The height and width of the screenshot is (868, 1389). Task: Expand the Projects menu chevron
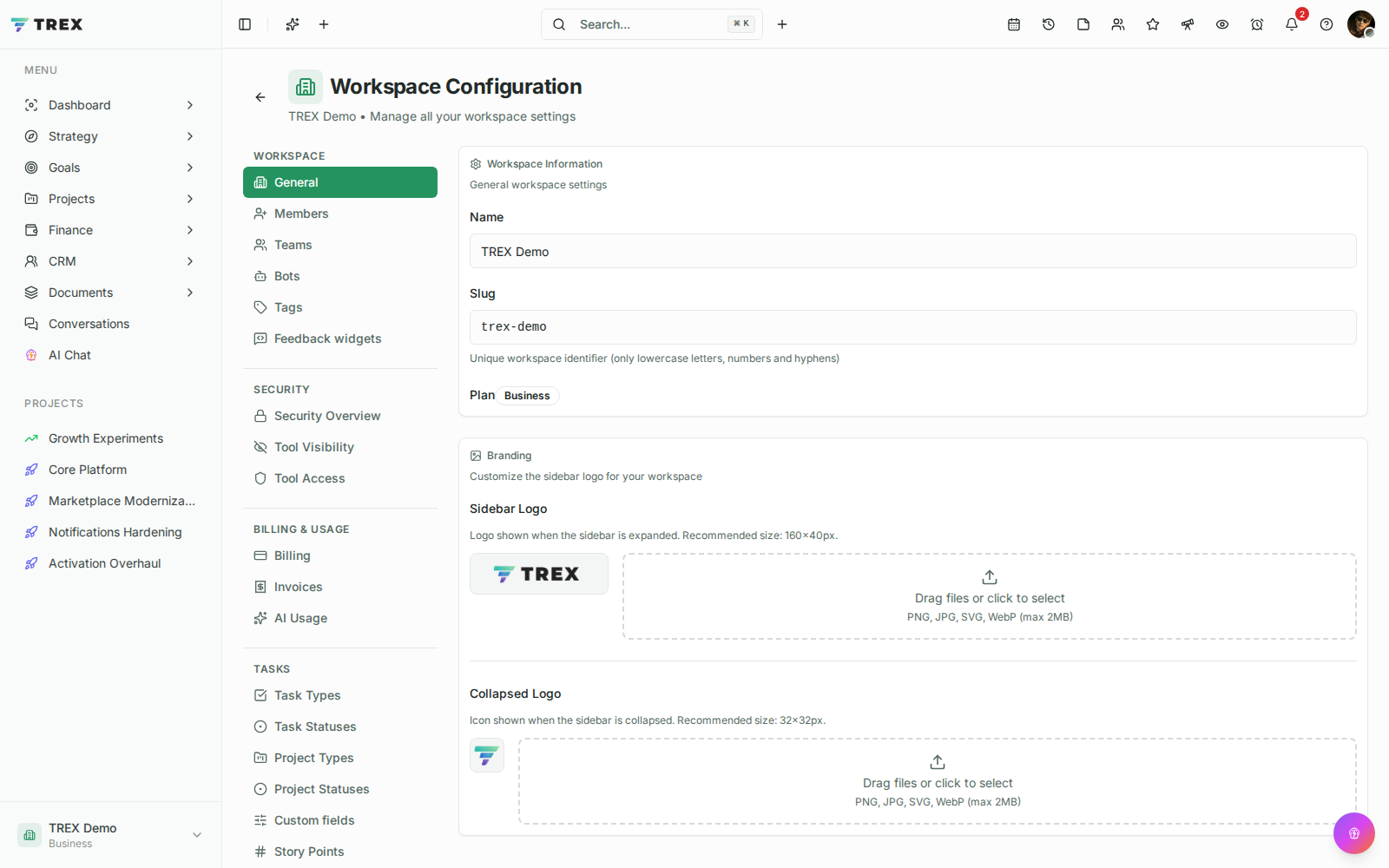coord(190,199)
